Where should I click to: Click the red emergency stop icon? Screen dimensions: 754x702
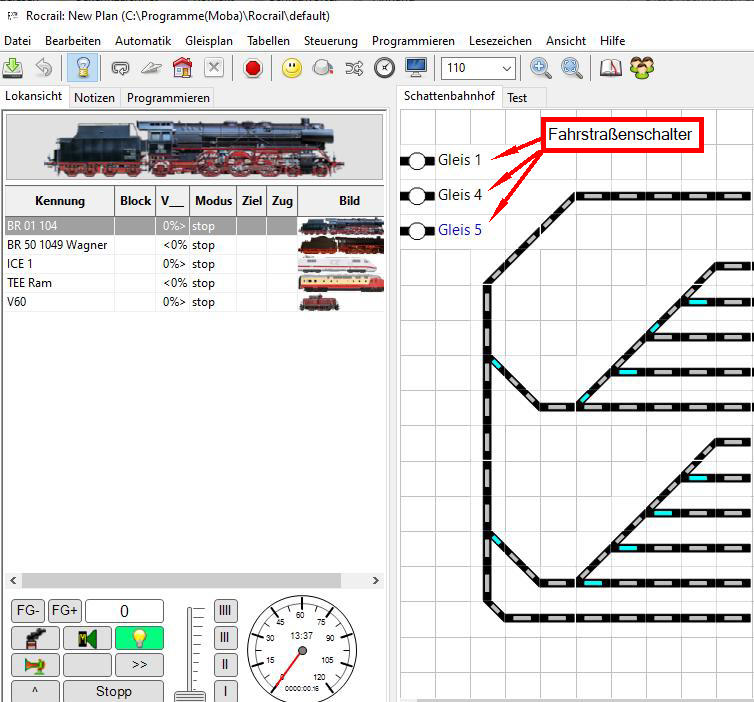(252, 68)
